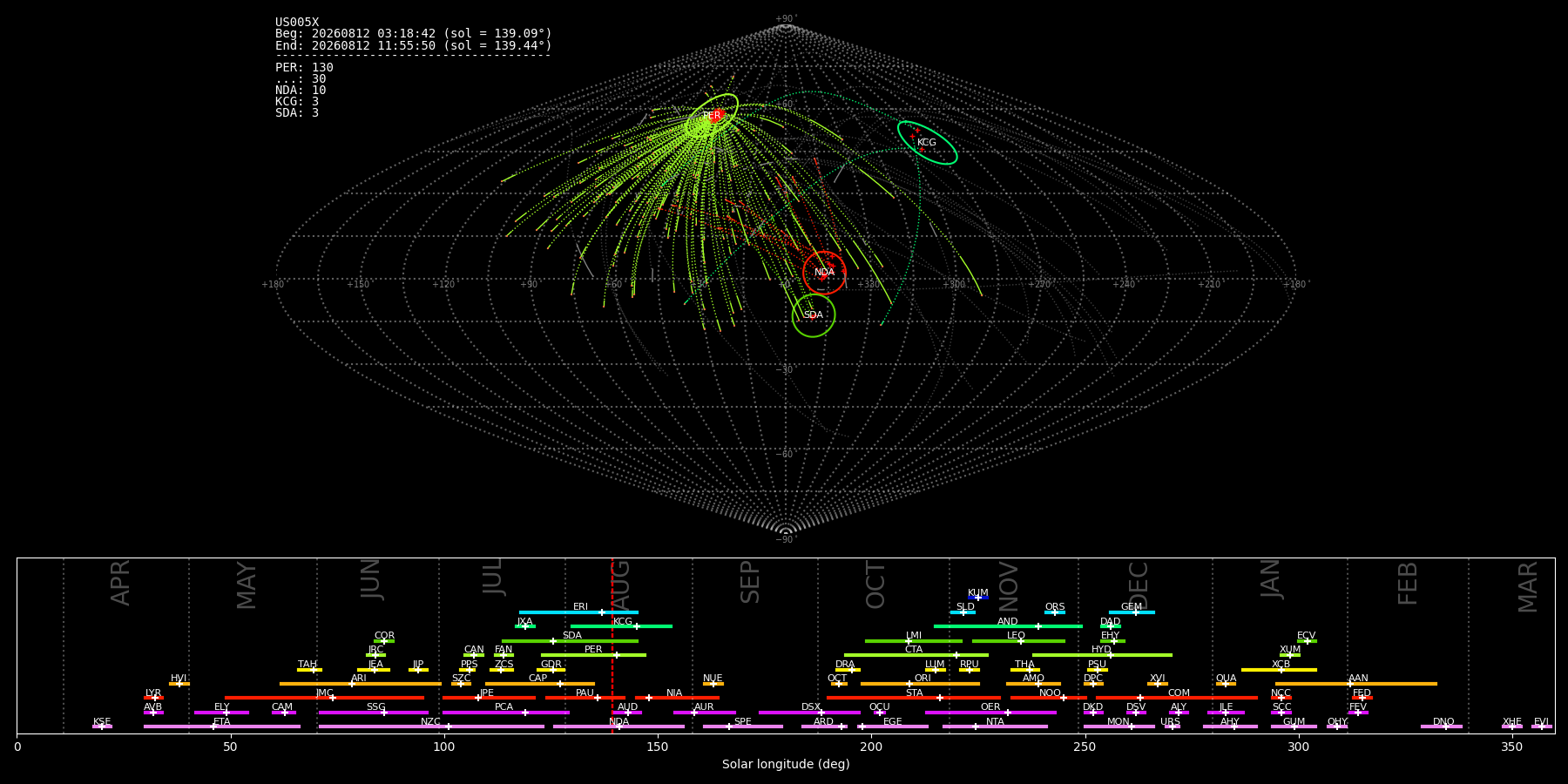Click the MAR month label in timeline
The height and width of the screenshot is (784, 1568).
click(1529, 587)
